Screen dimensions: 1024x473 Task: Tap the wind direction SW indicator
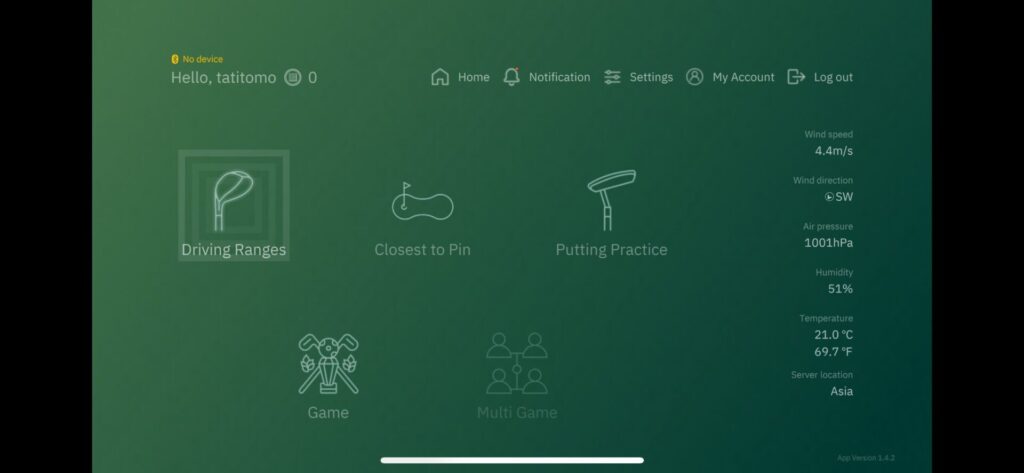pos(839,197)
